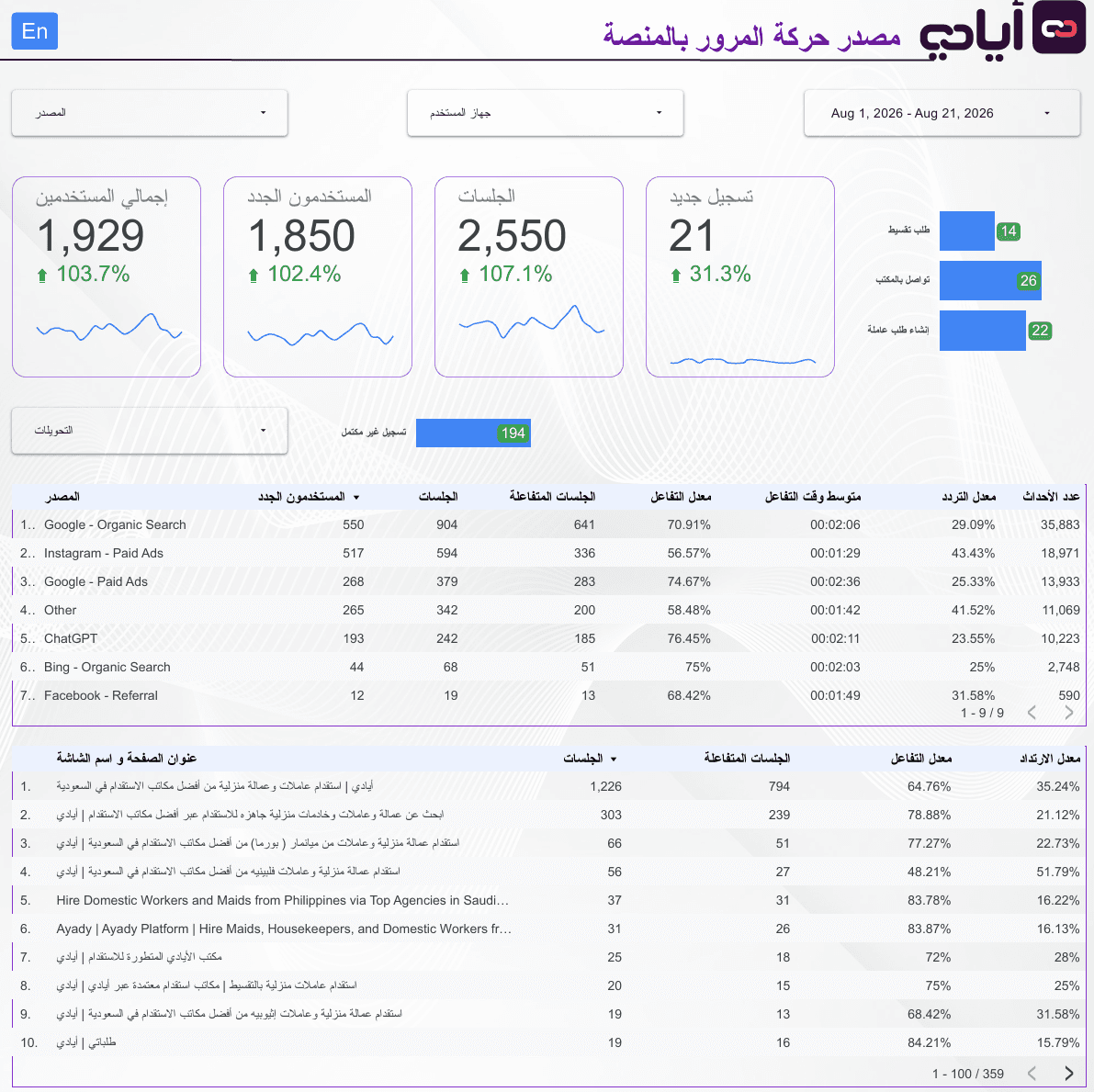1094x1092 pixels.
Task: Go to next page of sources table
Action: [1069, 713]
